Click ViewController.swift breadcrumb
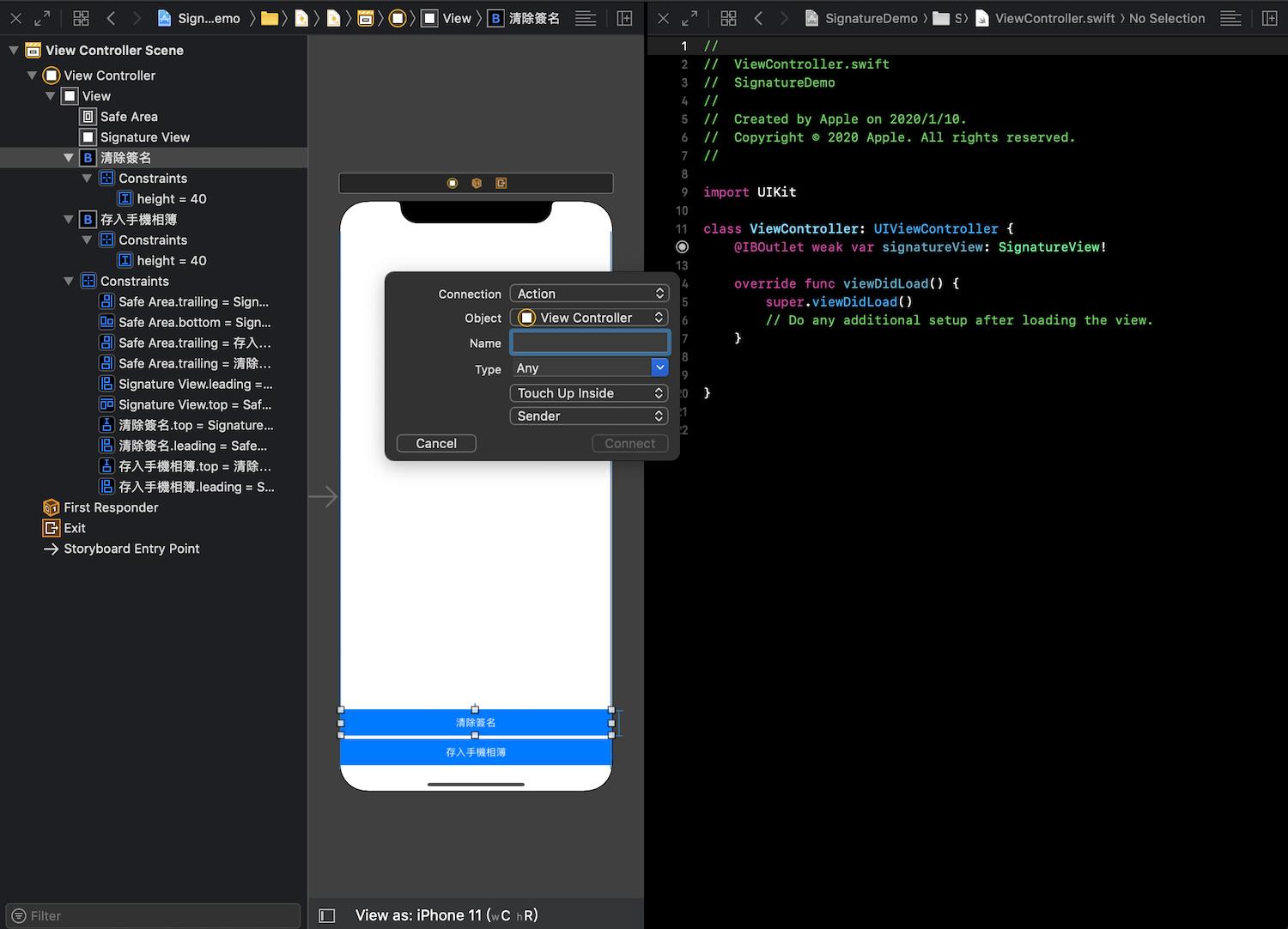This screenshot has height=929, width=1288. (1045, 18)
